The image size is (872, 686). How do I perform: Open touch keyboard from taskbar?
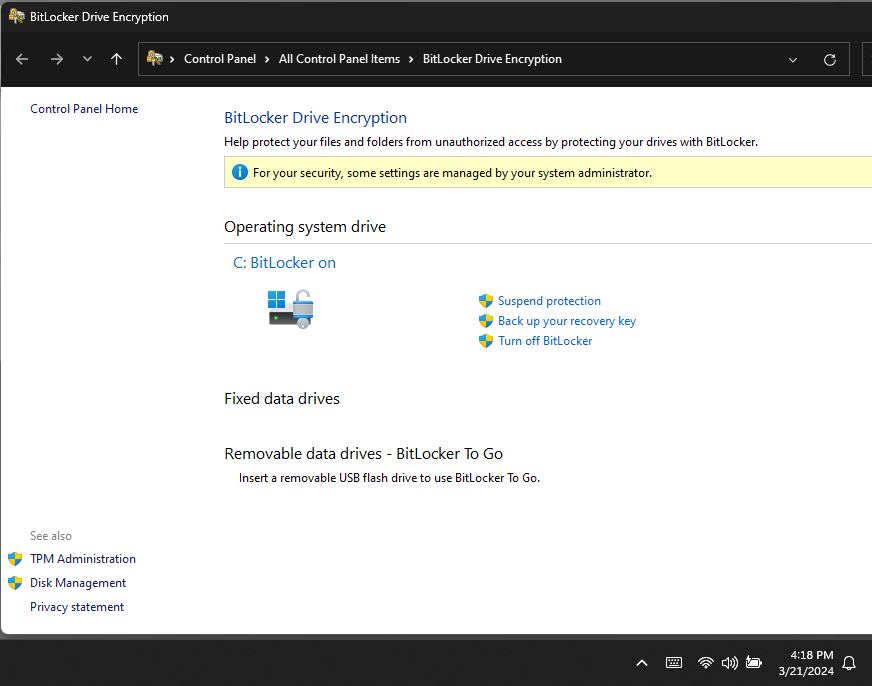(x=673, y=663)
